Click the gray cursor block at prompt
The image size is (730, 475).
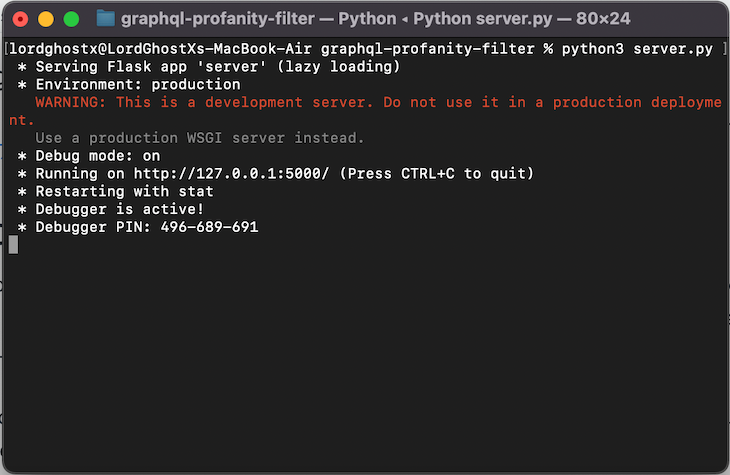14,244
